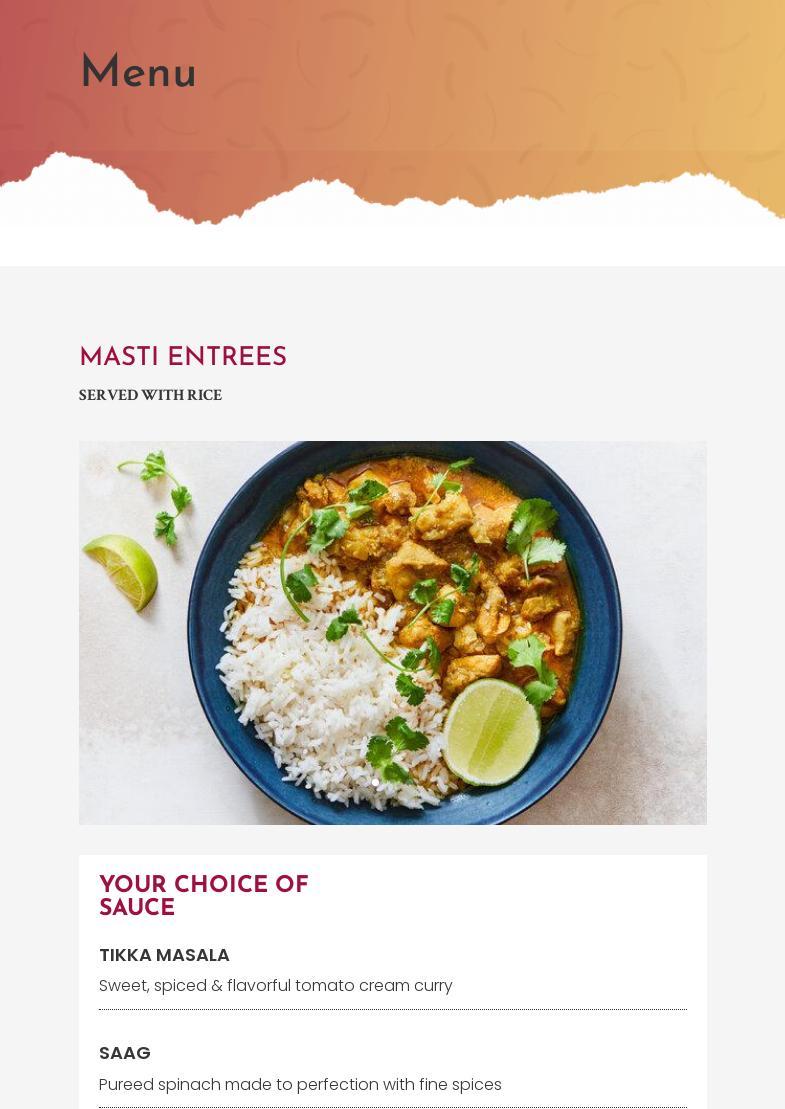Click the halved lime in the bowl
This screenshot has height=1109, width=785.
tap(491, 732)
